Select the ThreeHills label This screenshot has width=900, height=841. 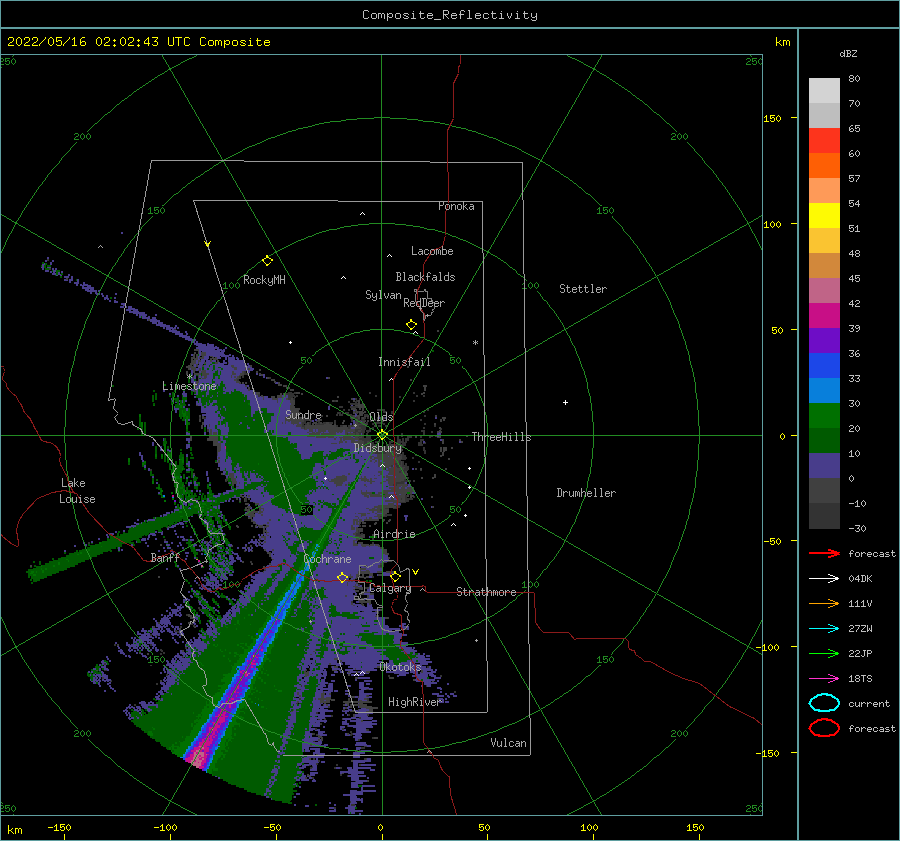501,437
